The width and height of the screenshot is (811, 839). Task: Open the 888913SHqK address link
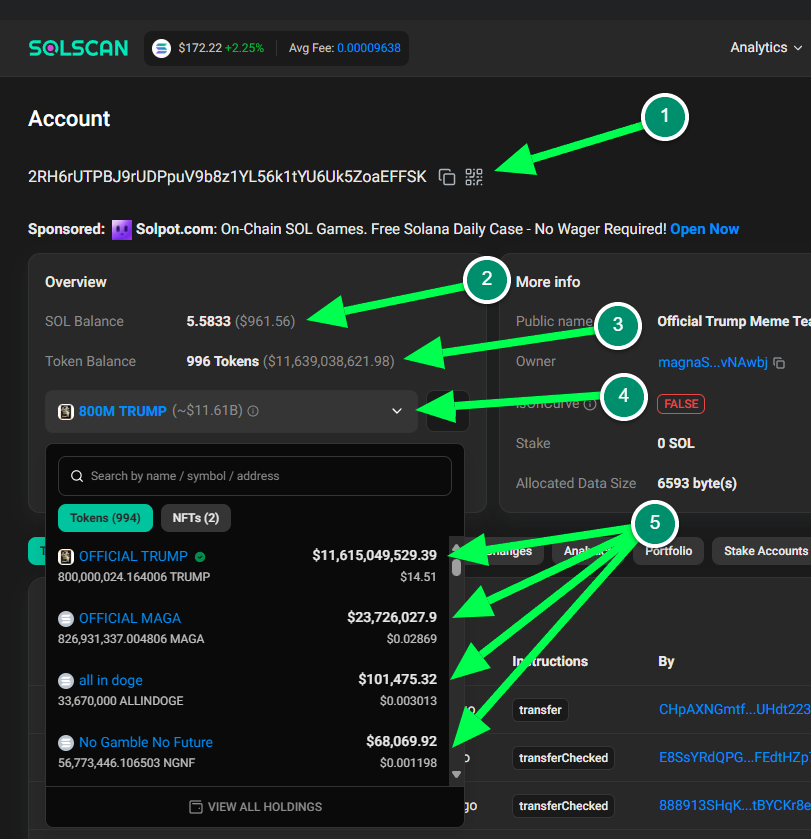pos(735,806)
